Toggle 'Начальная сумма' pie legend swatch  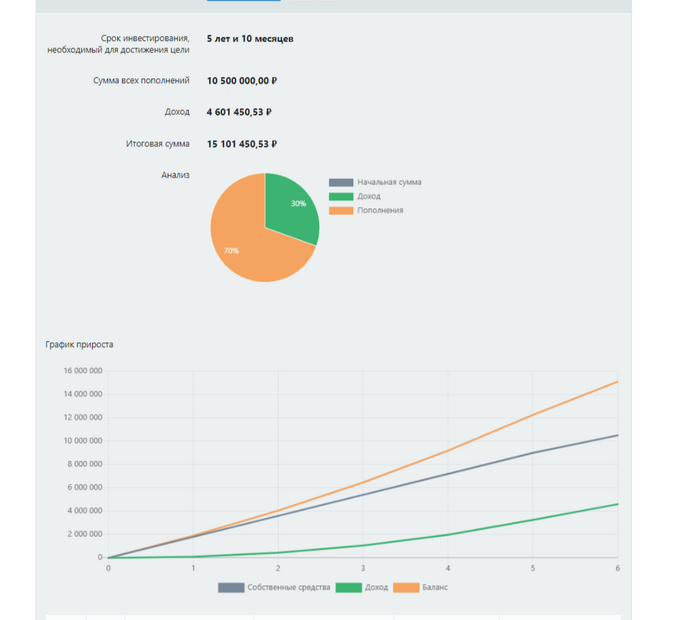point(341,182)
